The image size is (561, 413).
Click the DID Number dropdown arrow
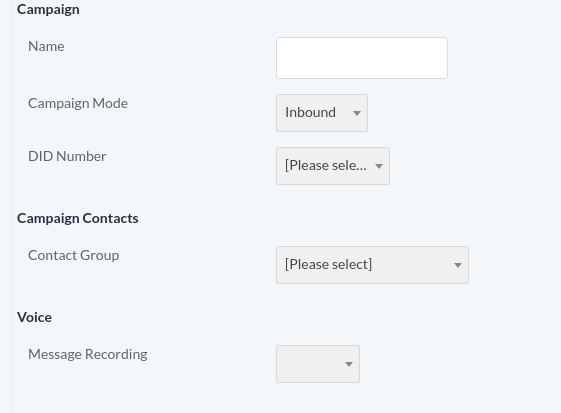[x=379, y=166]
